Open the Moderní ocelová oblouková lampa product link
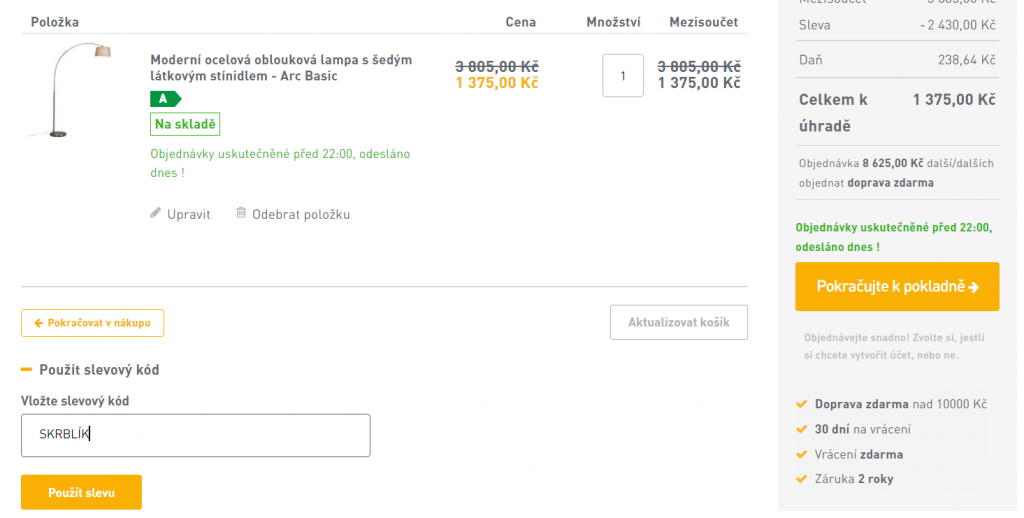The width and height of the screenshot is (1024, 518). click(281, 68)
